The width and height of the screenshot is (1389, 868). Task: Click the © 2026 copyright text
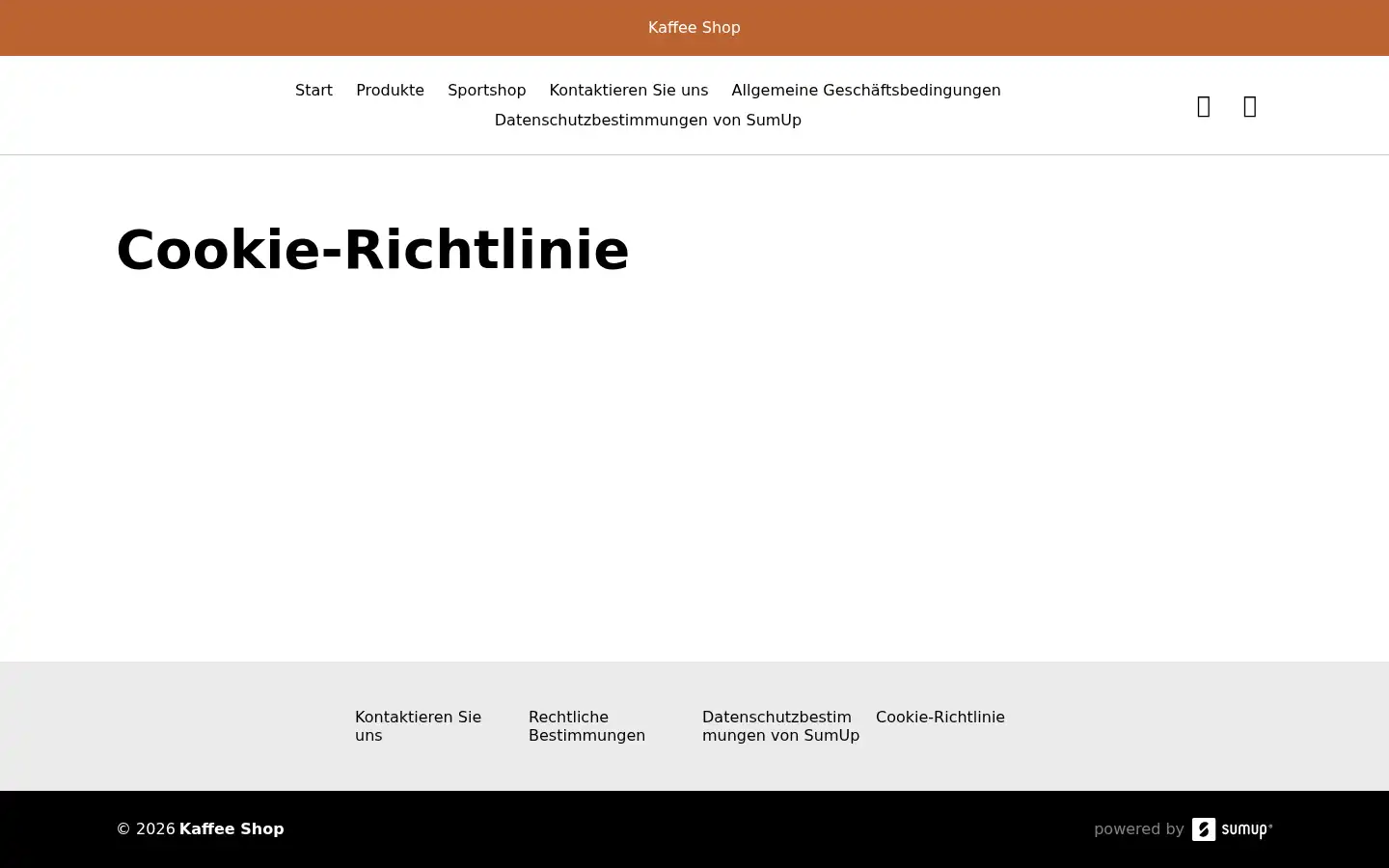[146, 828]
